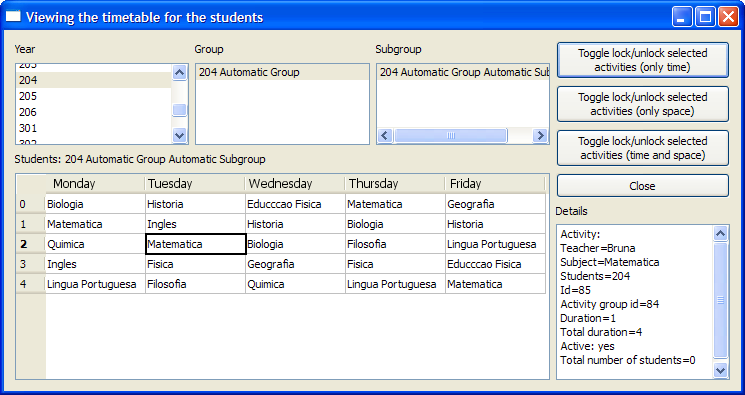Viewport: 745px width, 395px height.
Task: Click Details panel scroll-up arrow
Action: [720, 233]
